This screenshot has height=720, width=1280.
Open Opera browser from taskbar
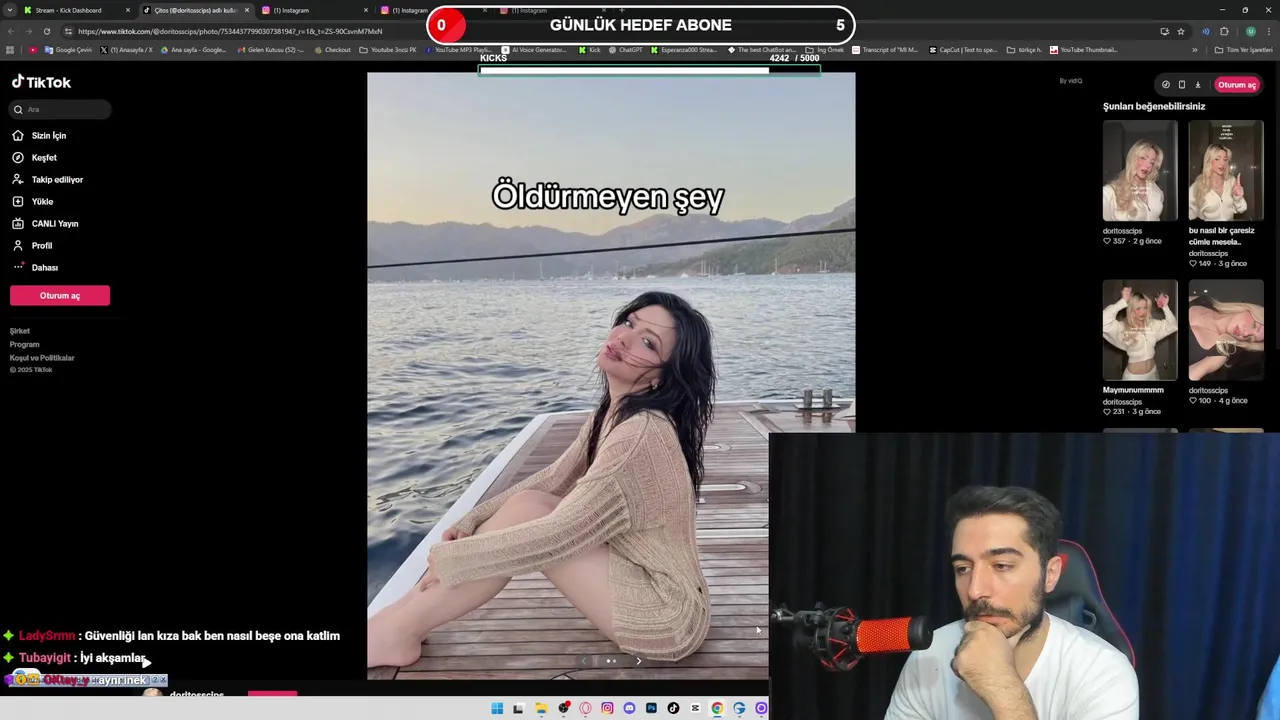(x=585, y=708)
